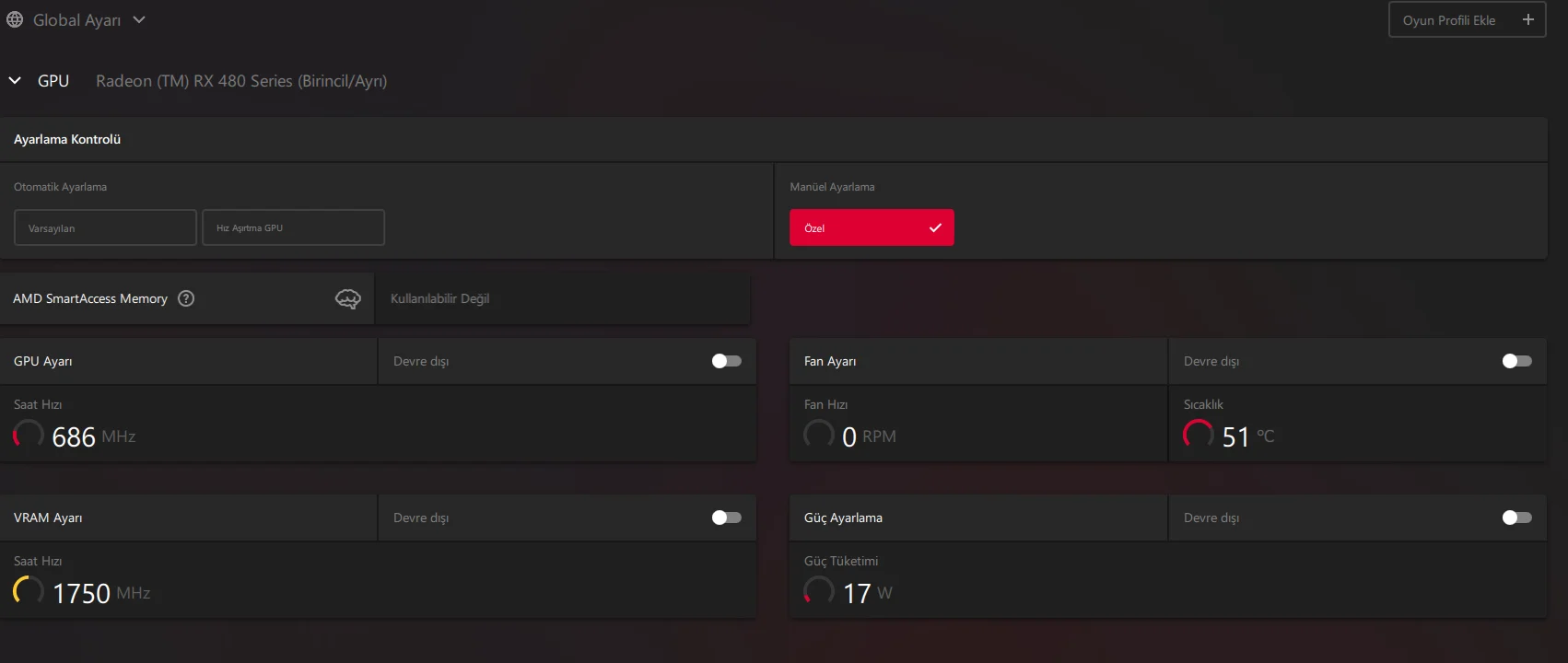Click the Fan Hızı label
Viewport: 1568px width, 663px height.
coord(825,404)
